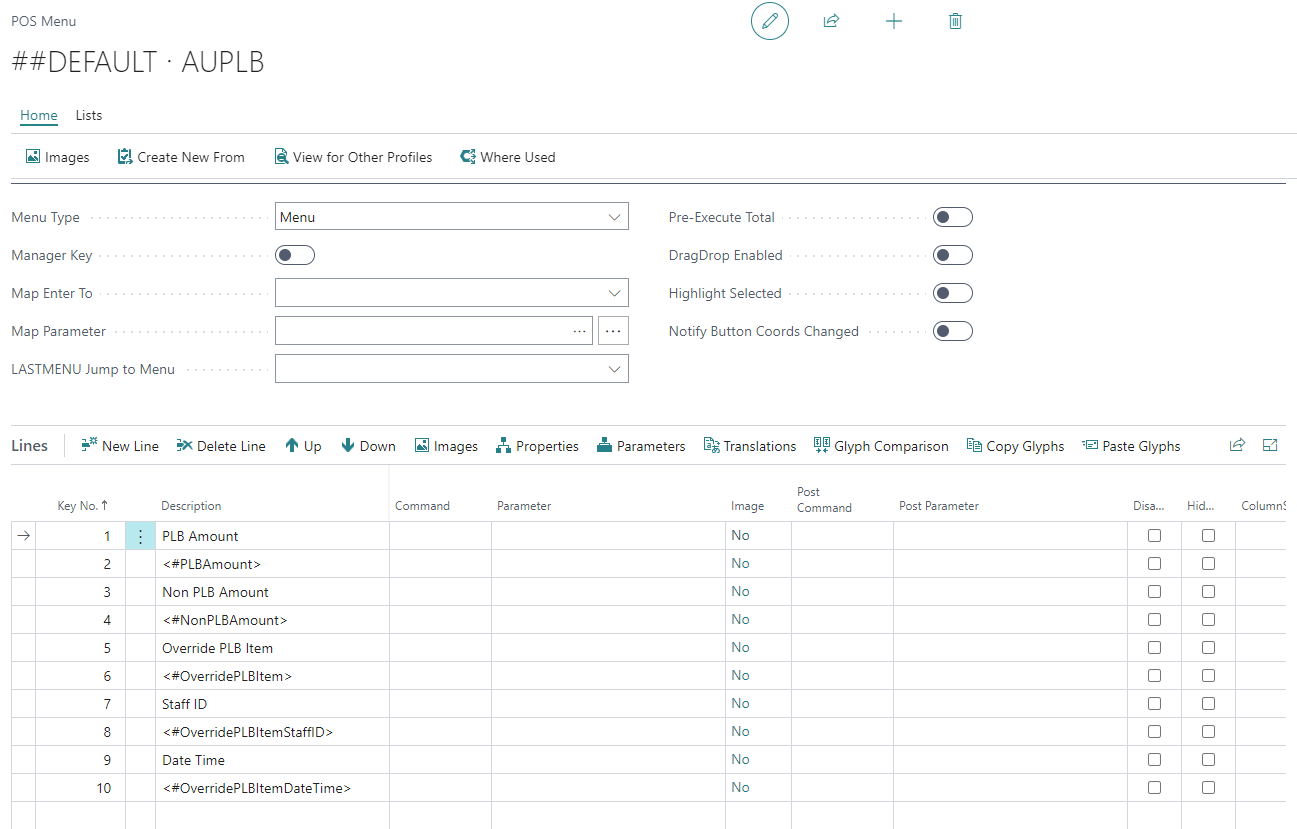Open the Menu Type dropdown
Screen dimensions: 1297x829
pyautogui.click(x=451, y=217)
